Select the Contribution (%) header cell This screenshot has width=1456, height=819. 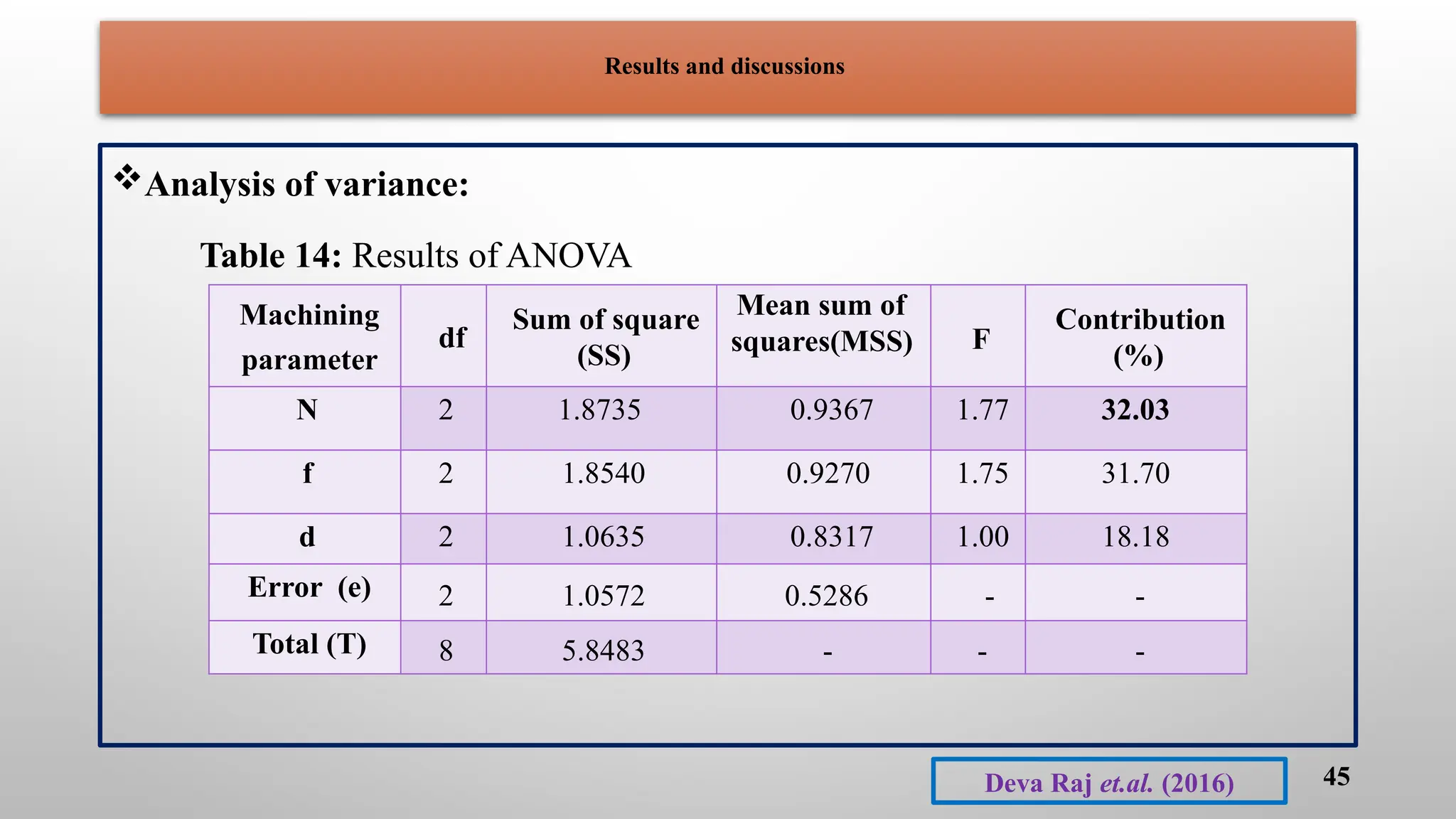point(1139,336)
